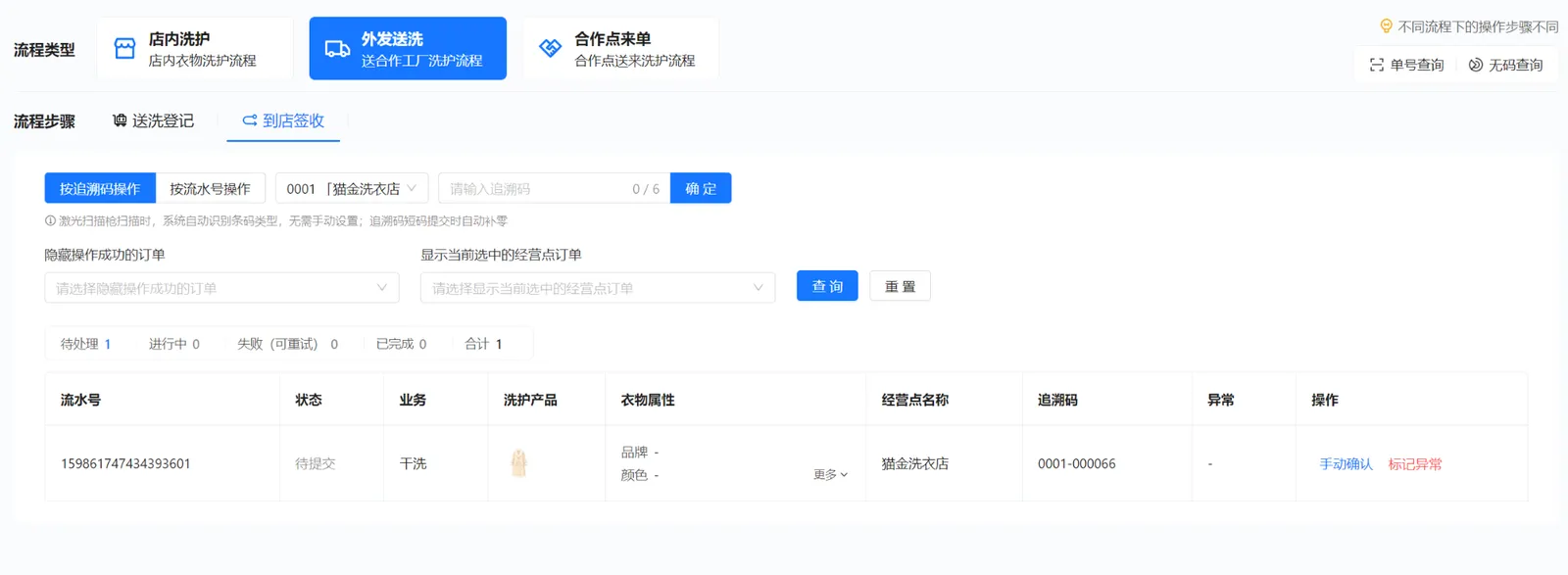Screen dimensions: 1568x575
Task: Click the 店内洗护 store icon
Action: click(124, 48)
